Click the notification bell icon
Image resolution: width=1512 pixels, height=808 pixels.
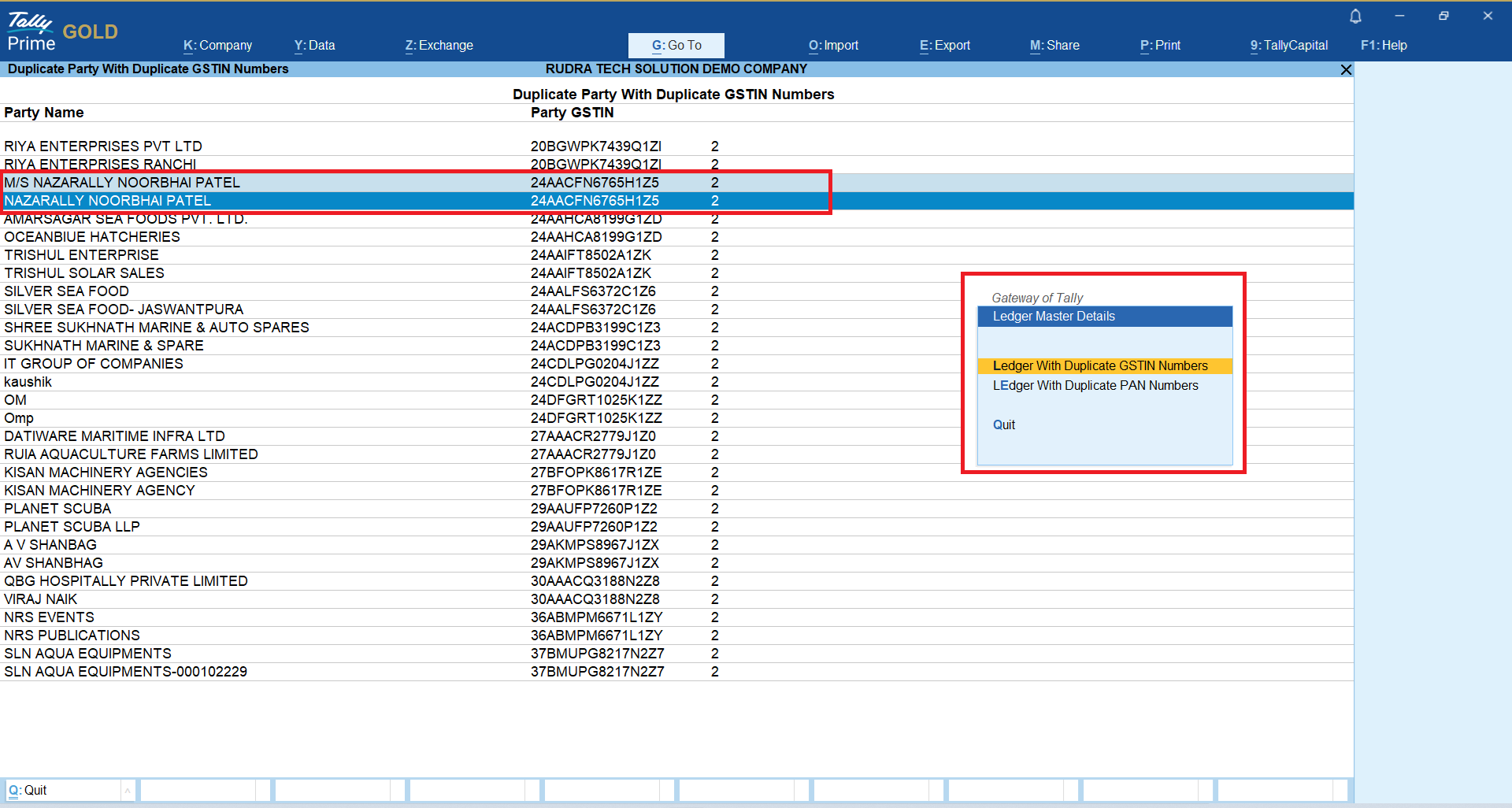click(1355, 17)
